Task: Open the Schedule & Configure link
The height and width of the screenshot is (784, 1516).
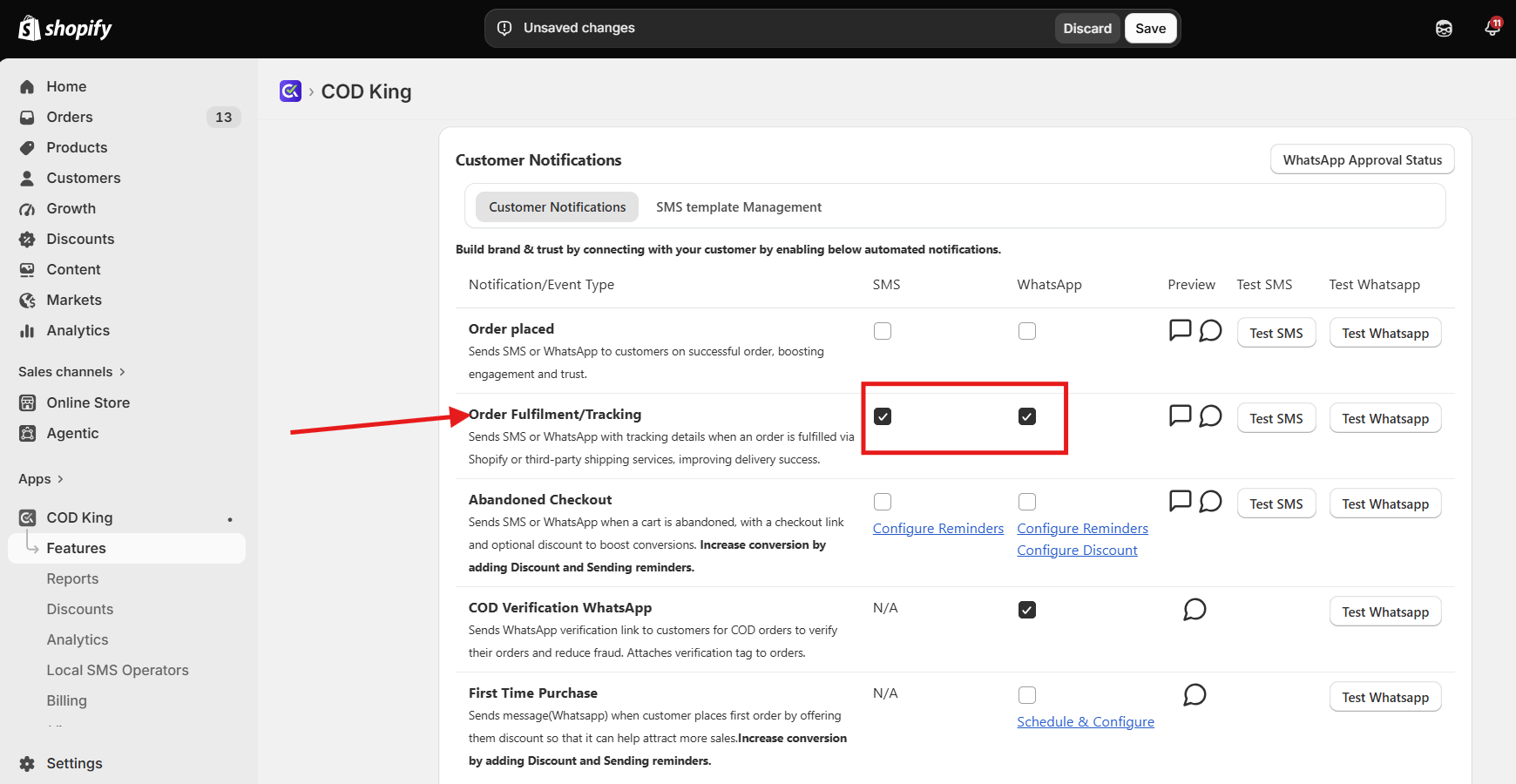Action: tap(1086, 722)
